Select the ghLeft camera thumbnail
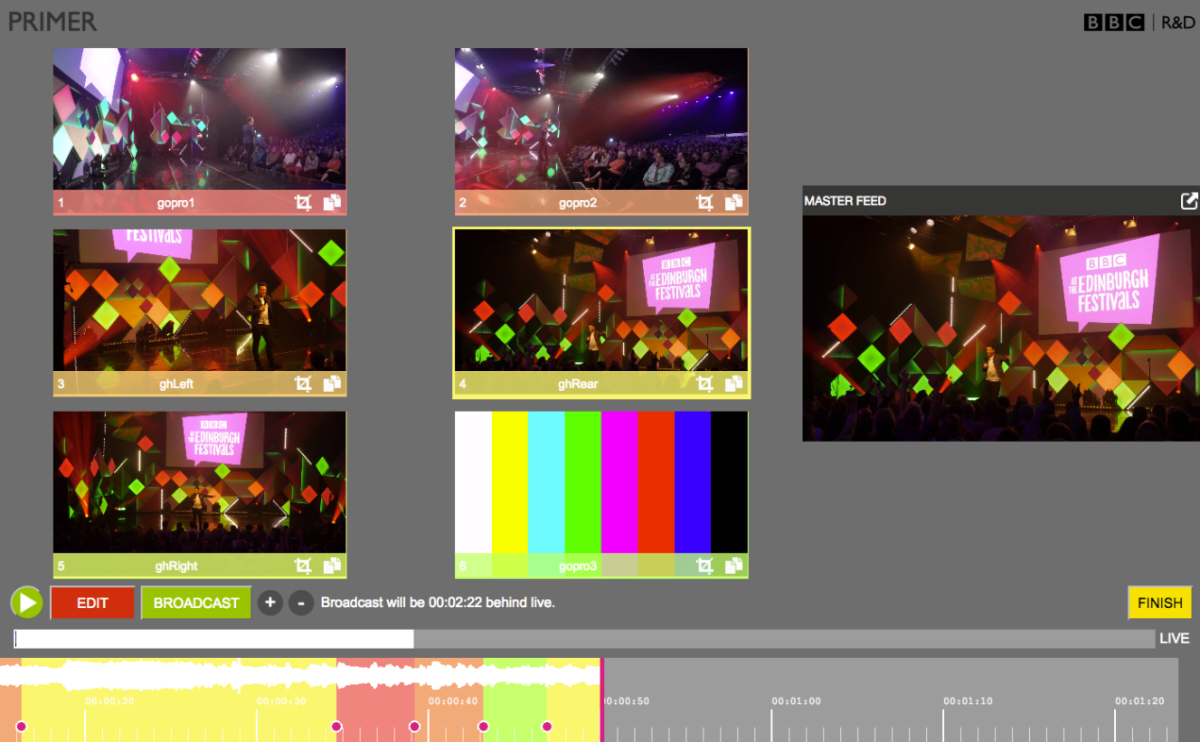 coord(199,300)
